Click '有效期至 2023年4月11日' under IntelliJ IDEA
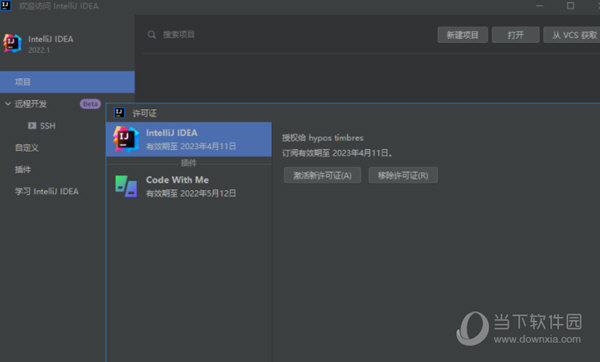This screenshot has height=362, width=600. 191,147
